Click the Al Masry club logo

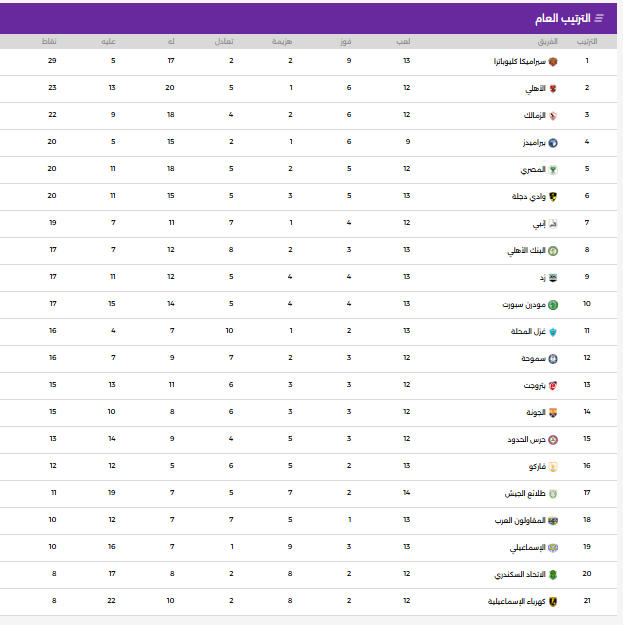553,170
